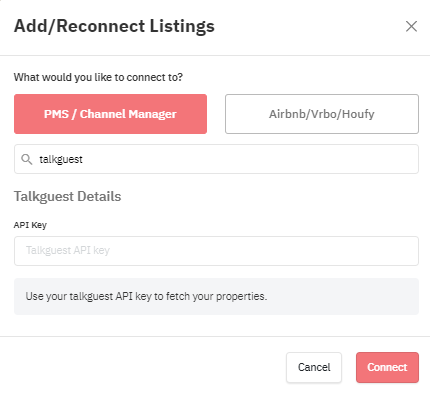The width and height of the screenshot is (430, 393).
Task: Click the word "Listings" in the dialog title
Action: point(182,26)
